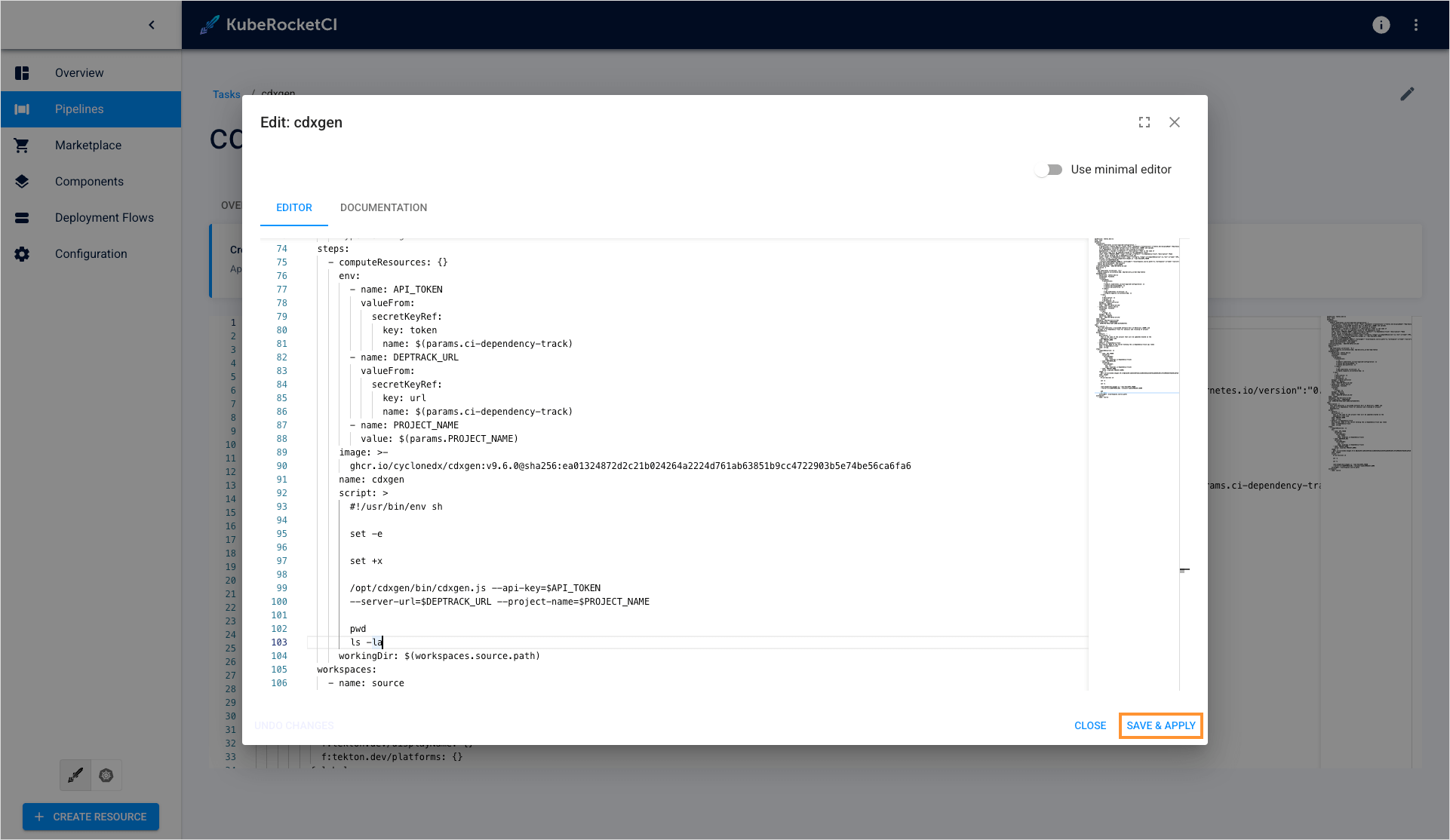The image size is (1450, 840).
Task: Open Configuration gear icon
Action: (x=22, y=254)
